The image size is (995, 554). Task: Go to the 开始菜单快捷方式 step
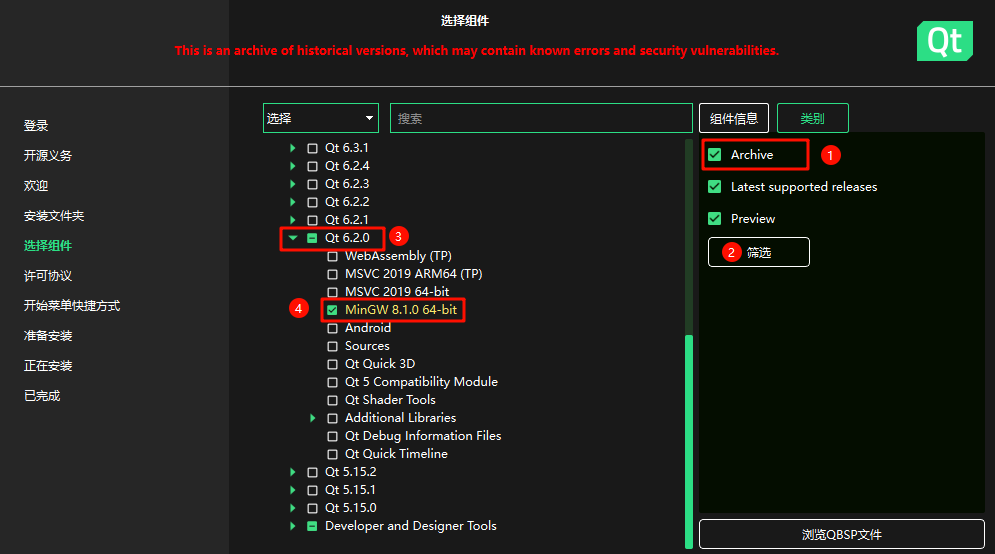click(72, 306)
